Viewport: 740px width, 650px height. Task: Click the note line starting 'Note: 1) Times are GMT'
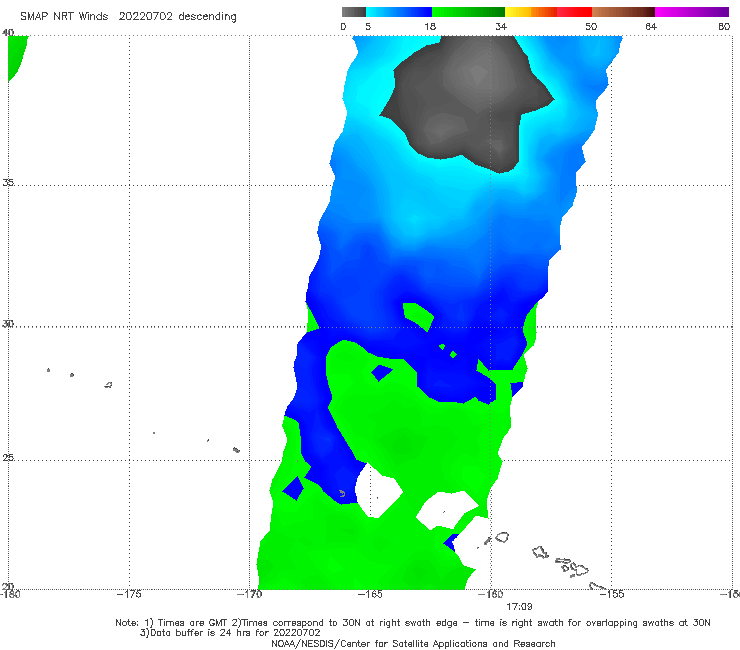[413, 623]
